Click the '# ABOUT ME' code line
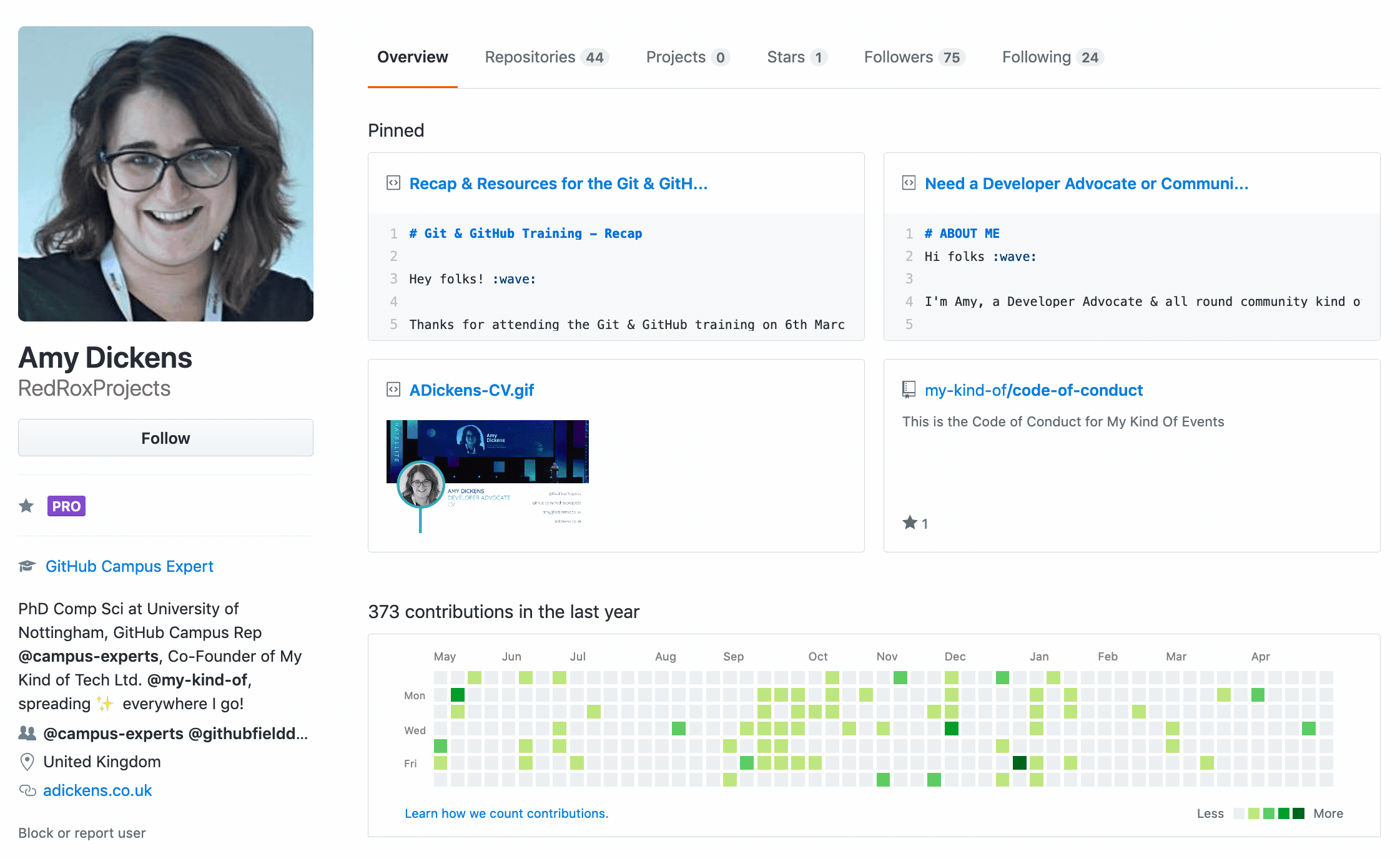Screen dimensions: 1400x859 tap(962, 233)
